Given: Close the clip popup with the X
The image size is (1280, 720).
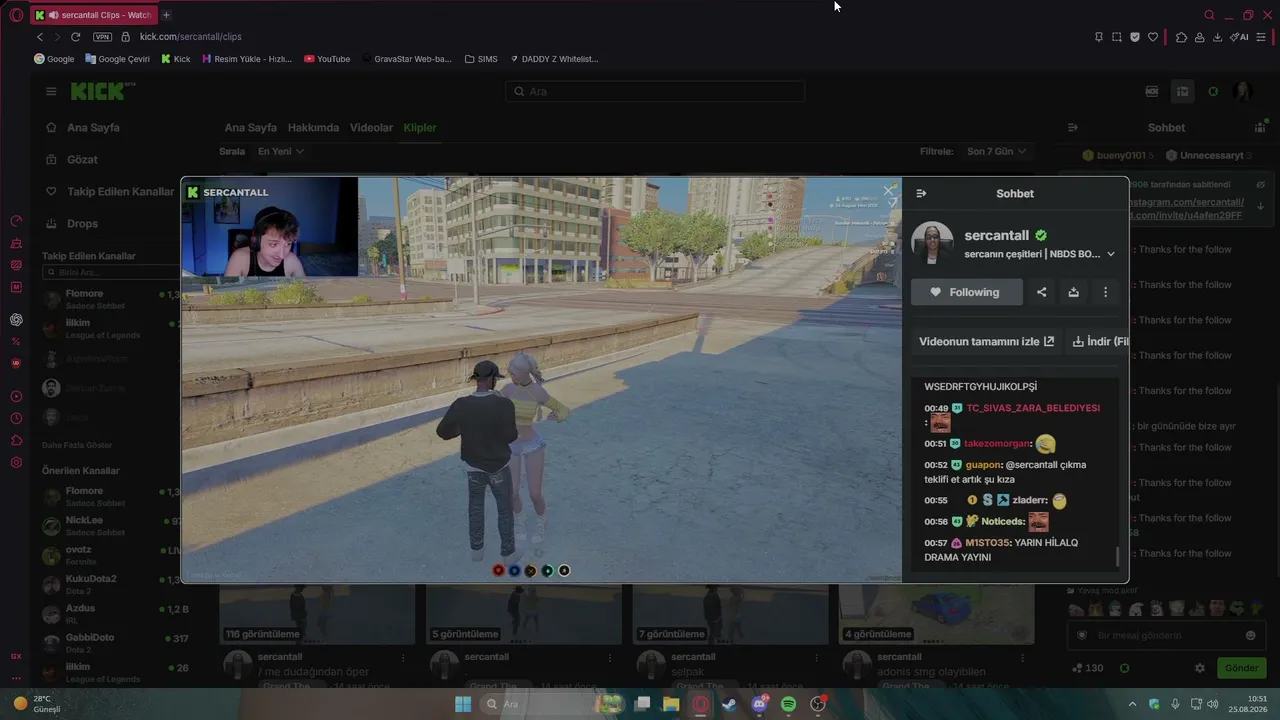Looking at the screenshot, I should (x=889, y=191).
